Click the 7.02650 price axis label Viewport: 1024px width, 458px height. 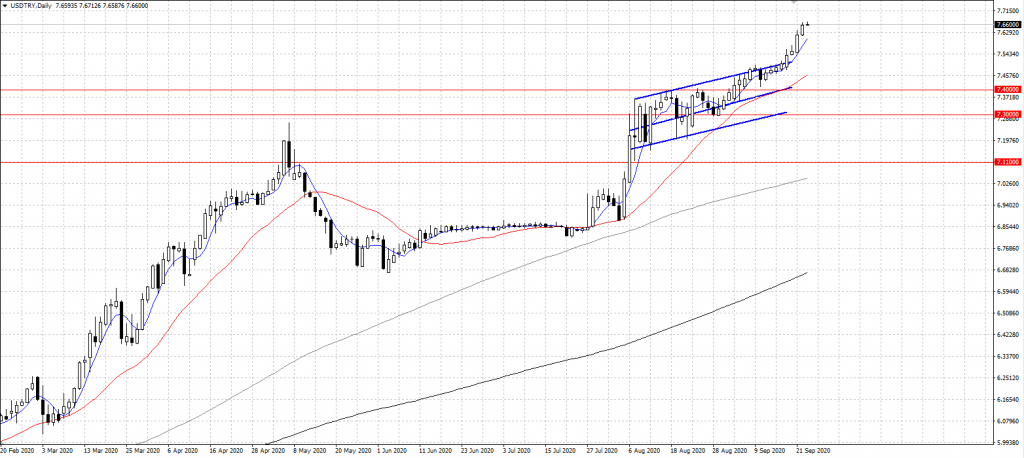[1006, 183]
